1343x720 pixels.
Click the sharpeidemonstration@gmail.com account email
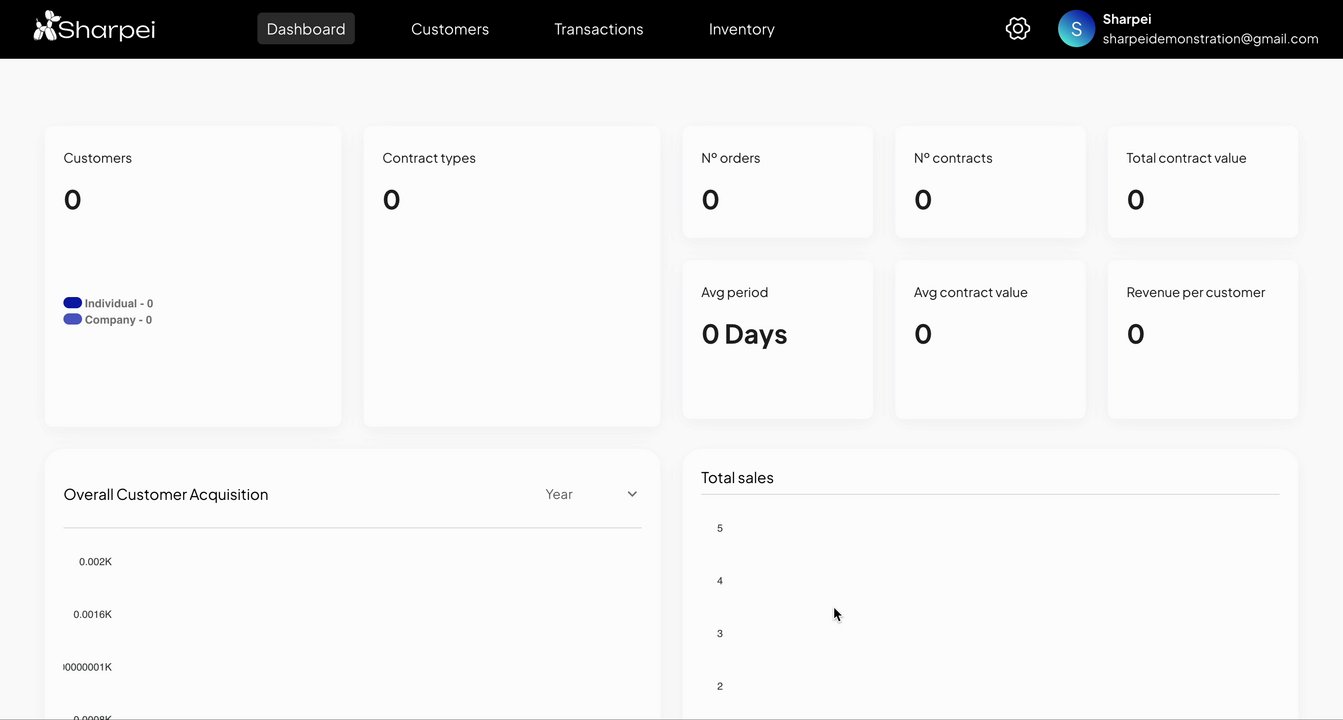1210,39
